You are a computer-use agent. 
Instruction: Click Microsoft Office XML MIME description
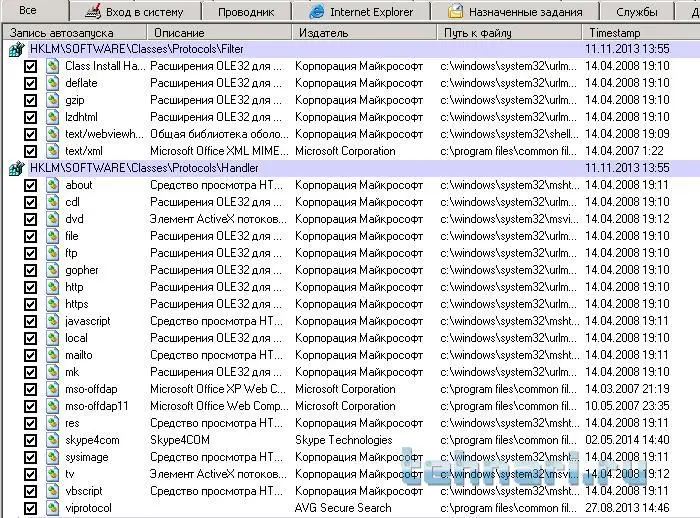[219, 151]
